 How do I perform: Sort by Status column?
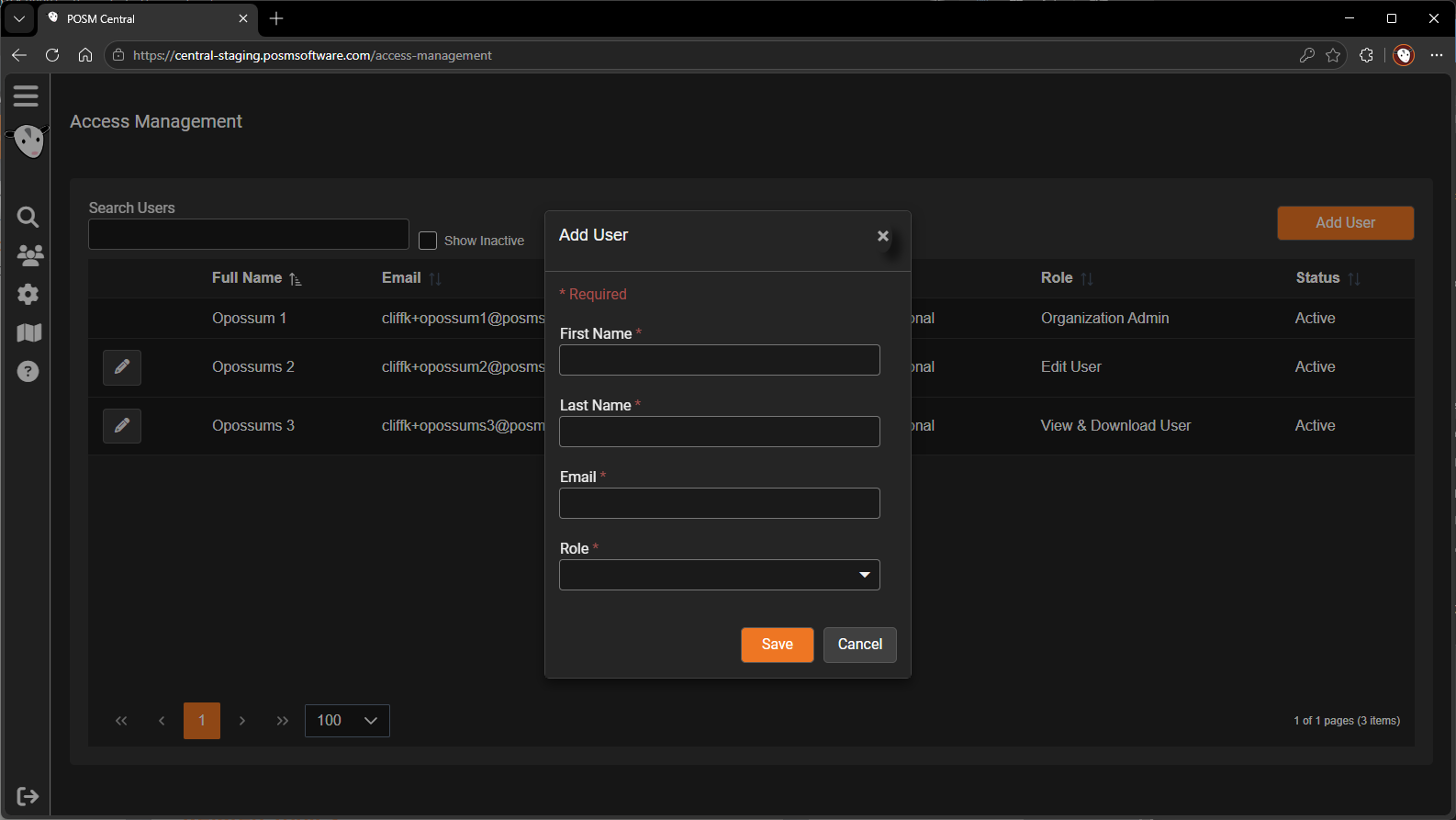[x=1327, y=278]
